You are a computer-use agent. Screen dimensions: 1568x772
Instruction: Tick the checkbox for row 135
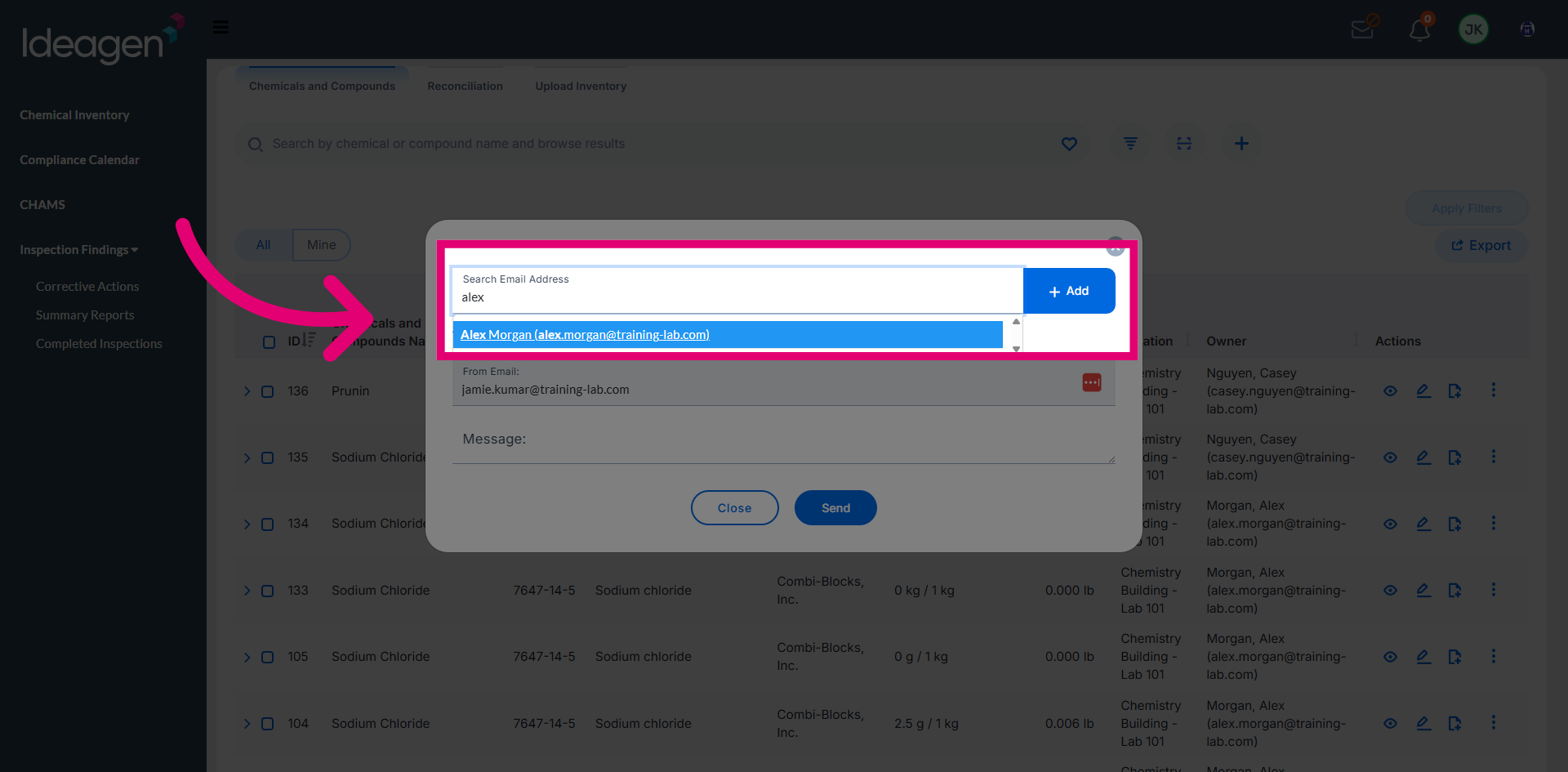click(x=267, y=457)
